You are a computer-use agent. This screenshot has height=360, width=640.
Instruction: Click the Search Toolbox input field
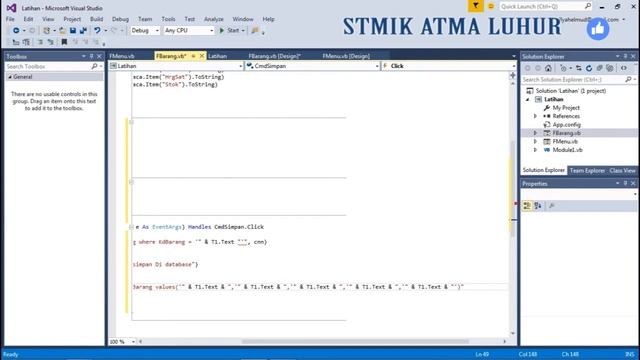[x=48, y=66]
